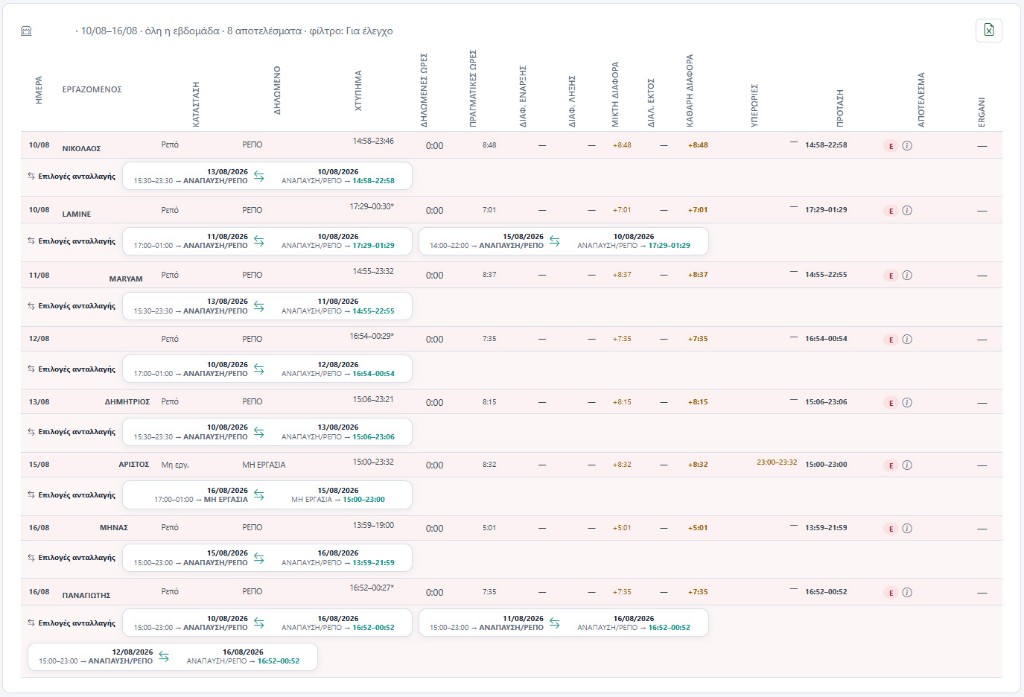Click the ΥΠΕΡΩΡΙΕΣ column header
Image resolution: width=1024 pixels, height=697 pixels.
tap(754, 105)
